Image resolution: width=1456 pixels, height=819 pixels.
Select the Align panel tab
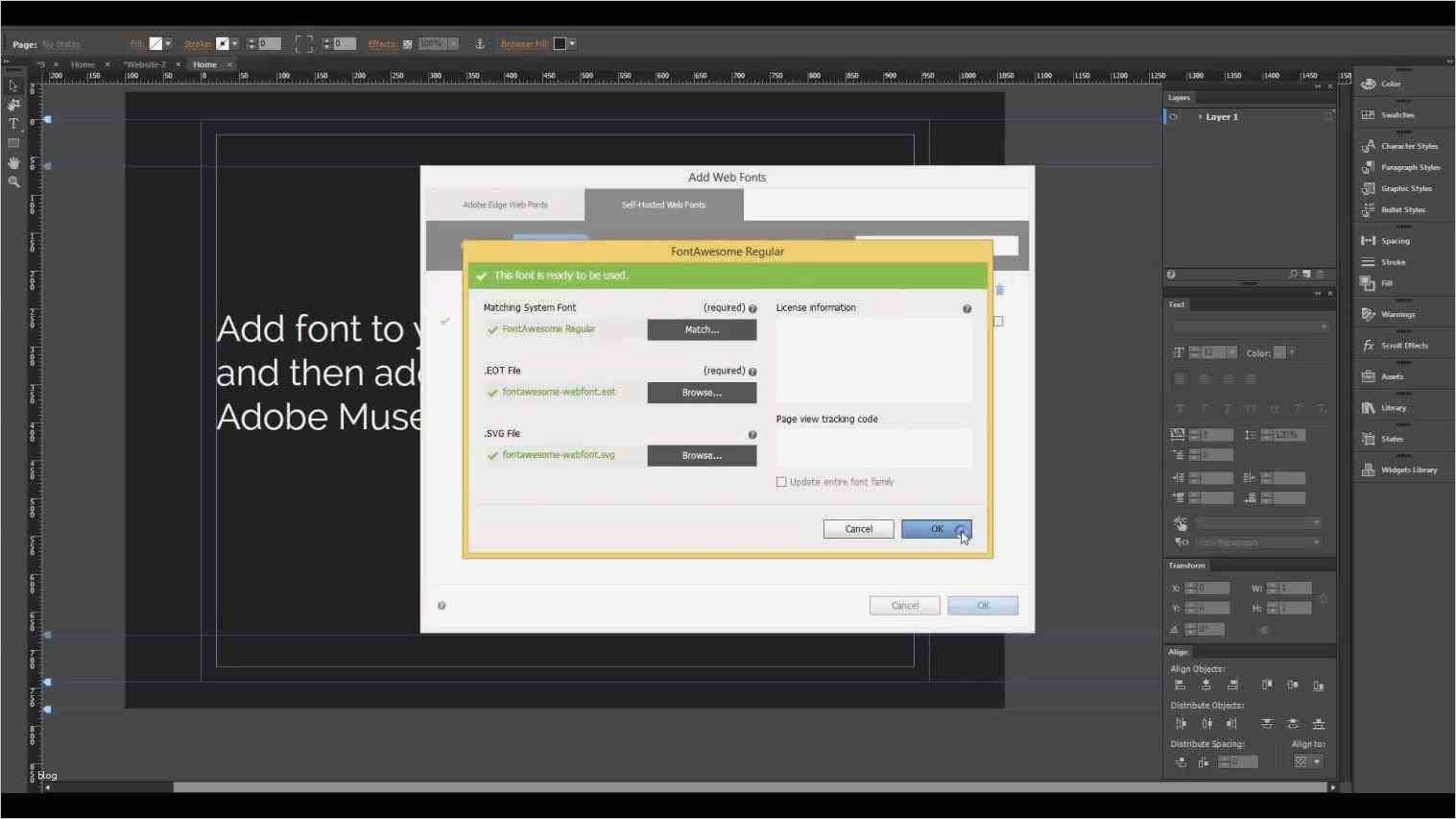pyautogui.click(x=1178, y=652)
